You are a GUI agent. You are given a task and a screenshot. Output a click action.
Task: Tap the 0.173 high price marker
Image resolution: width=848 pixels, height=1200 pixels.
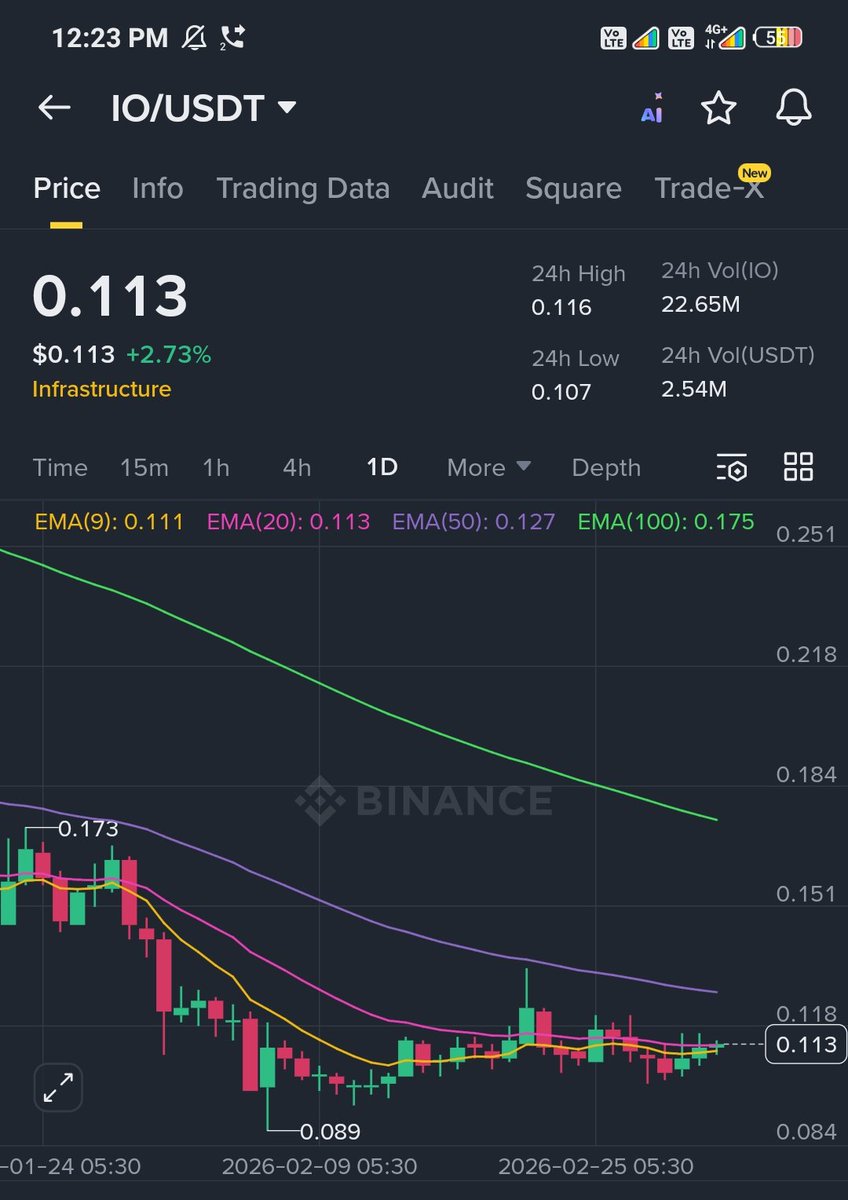point(88,829)
